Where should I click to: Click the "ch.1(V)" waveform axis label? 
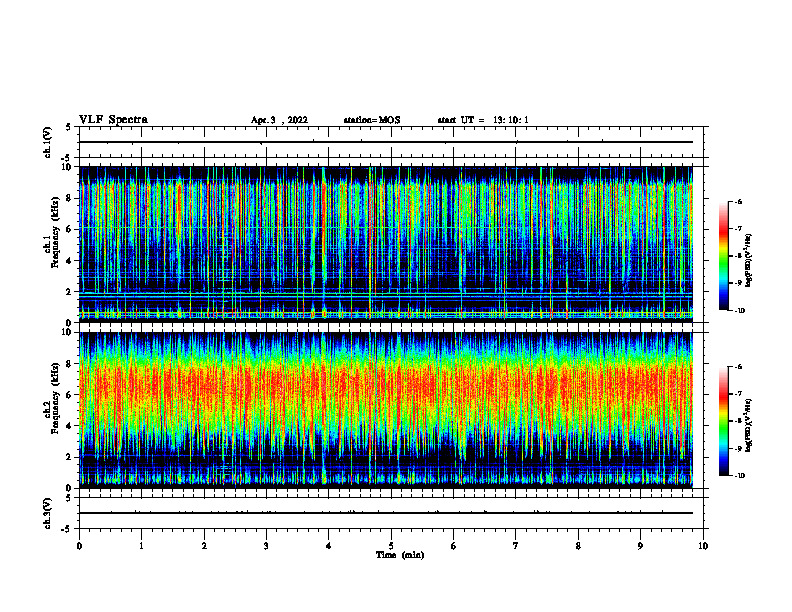(x=47, y=142)
